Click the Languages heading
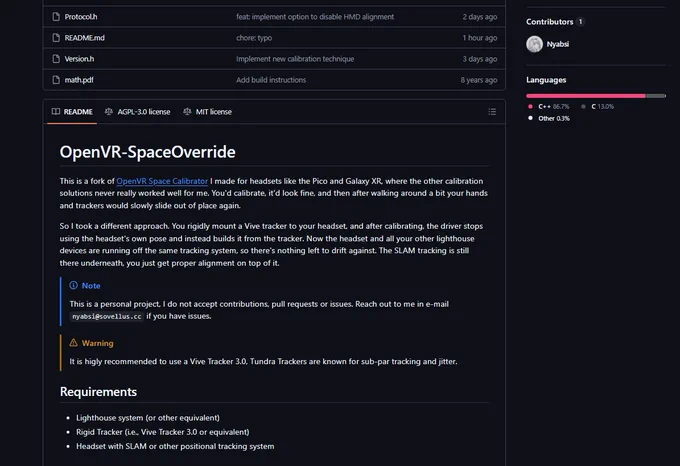The height and width of the screenshot is (466, 680). (546, 80)
